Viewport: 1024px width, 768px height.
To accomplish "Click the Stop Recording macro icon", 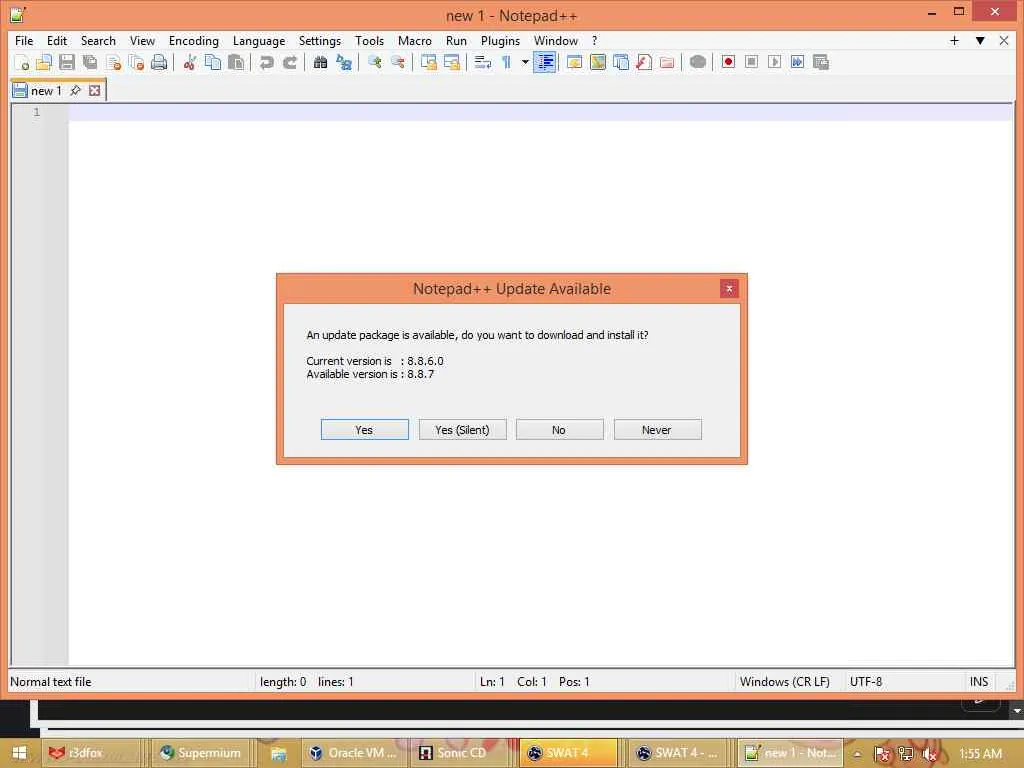I will click(751, 63).
